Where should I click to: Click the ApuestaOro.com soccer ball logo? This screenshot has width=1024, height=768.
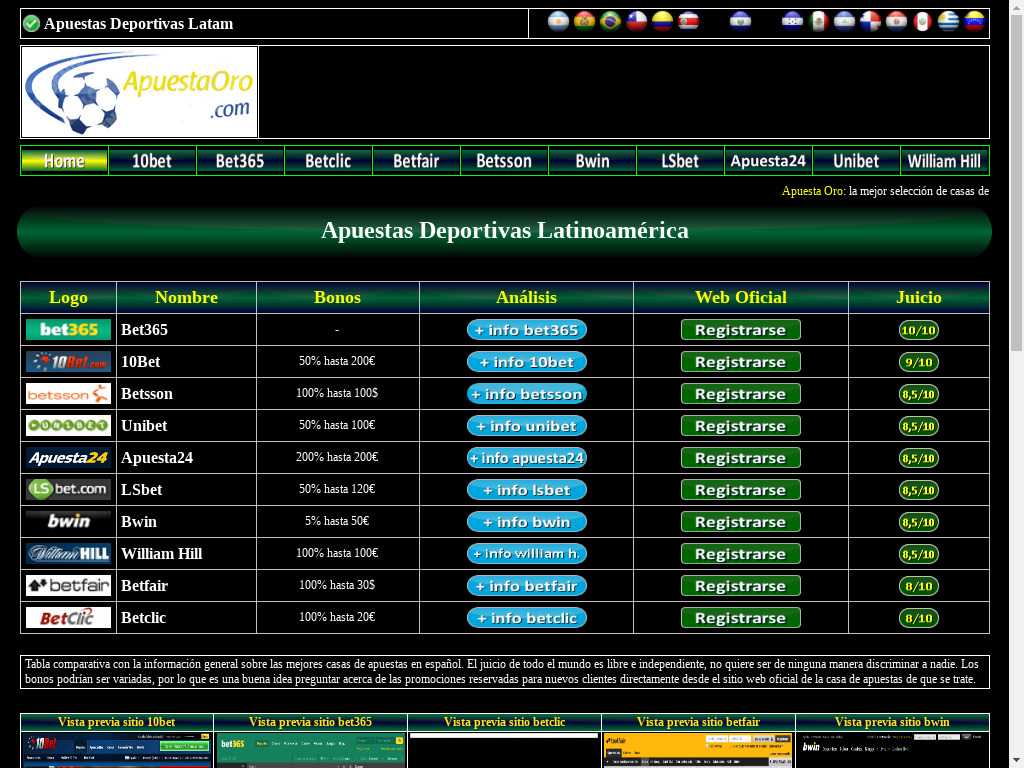[x=140, y=92]
